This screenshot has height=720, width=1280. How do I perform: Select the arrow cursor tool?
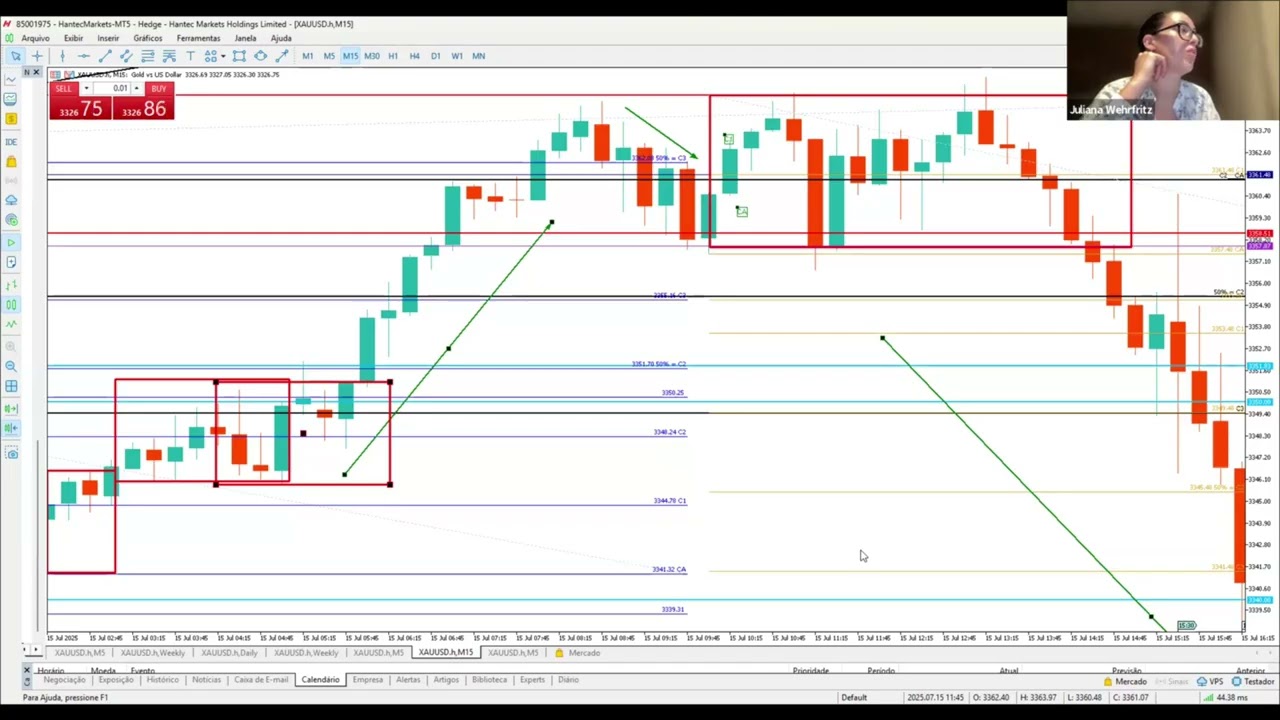click(16, 56)
